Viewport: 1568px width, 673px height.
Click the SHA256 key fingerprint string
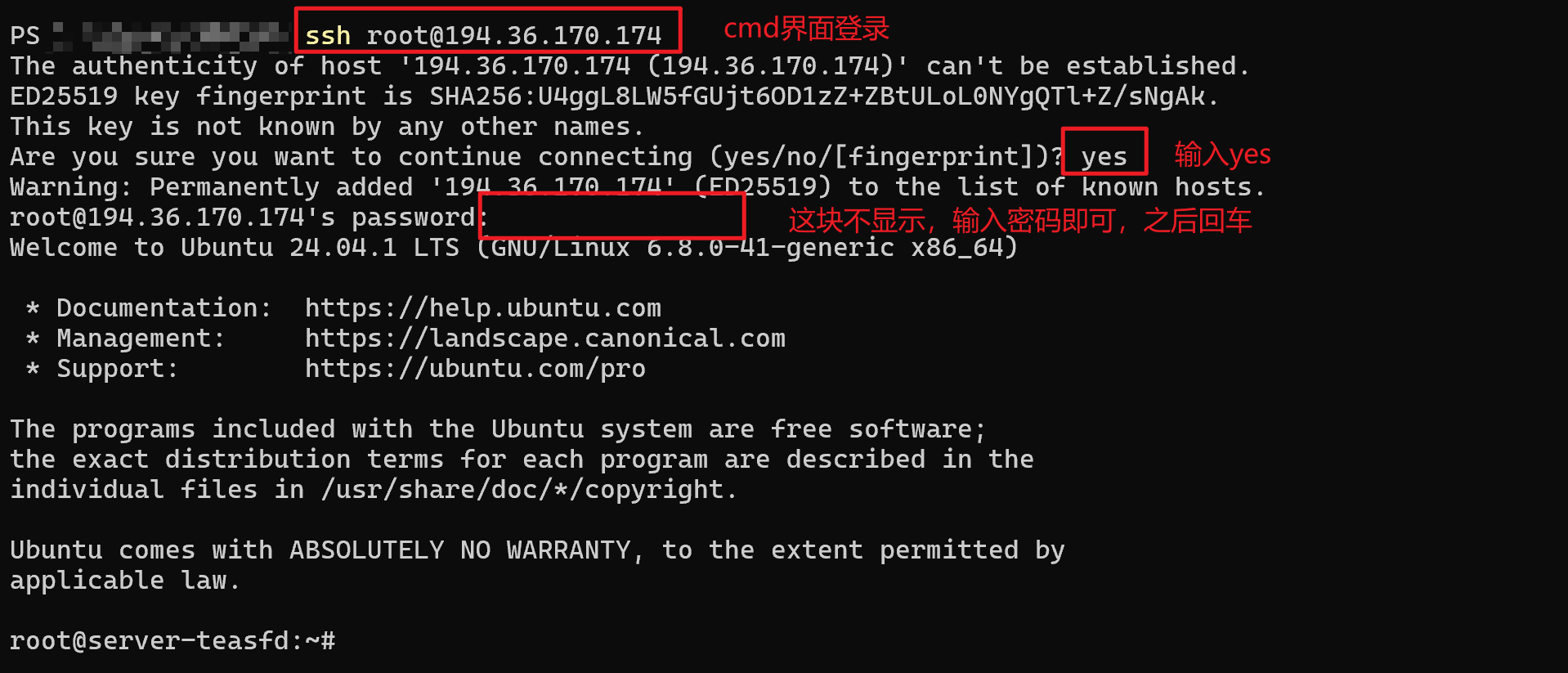click(x=818, y=96)
